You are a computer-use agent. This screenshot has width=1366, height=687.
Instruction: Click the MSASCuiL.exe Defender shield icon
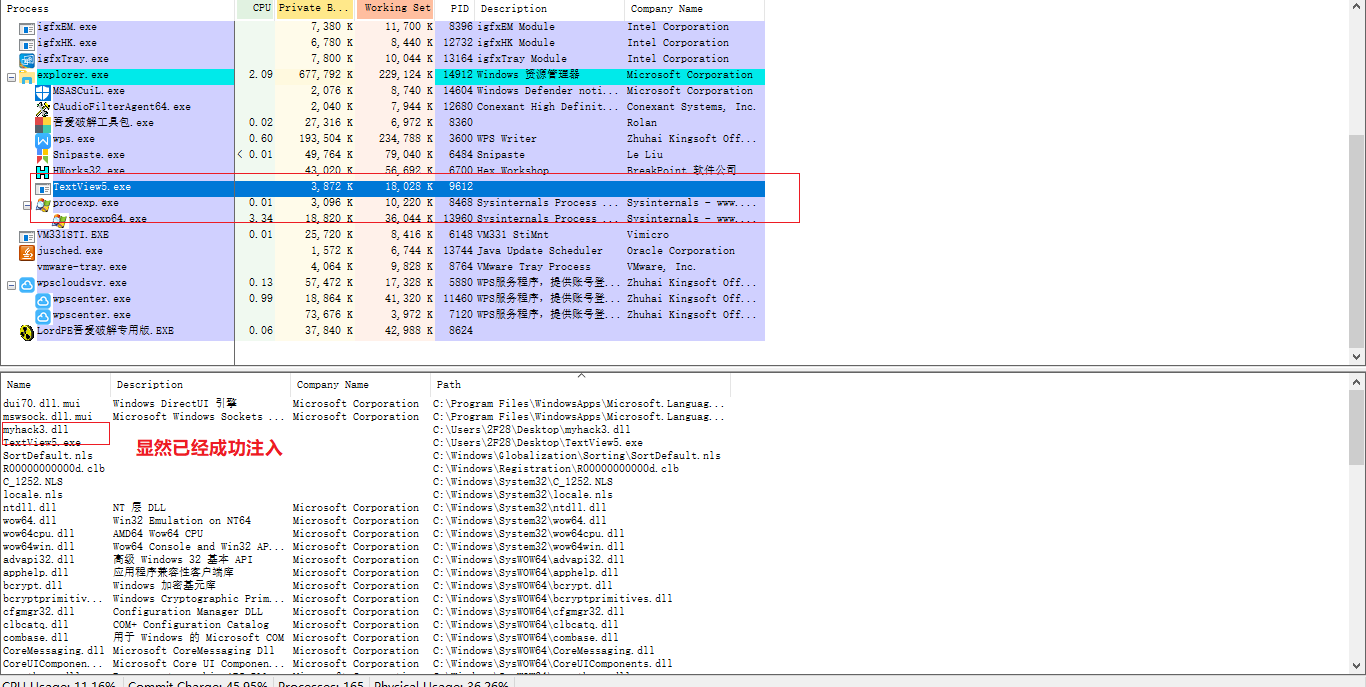point(43,91)
